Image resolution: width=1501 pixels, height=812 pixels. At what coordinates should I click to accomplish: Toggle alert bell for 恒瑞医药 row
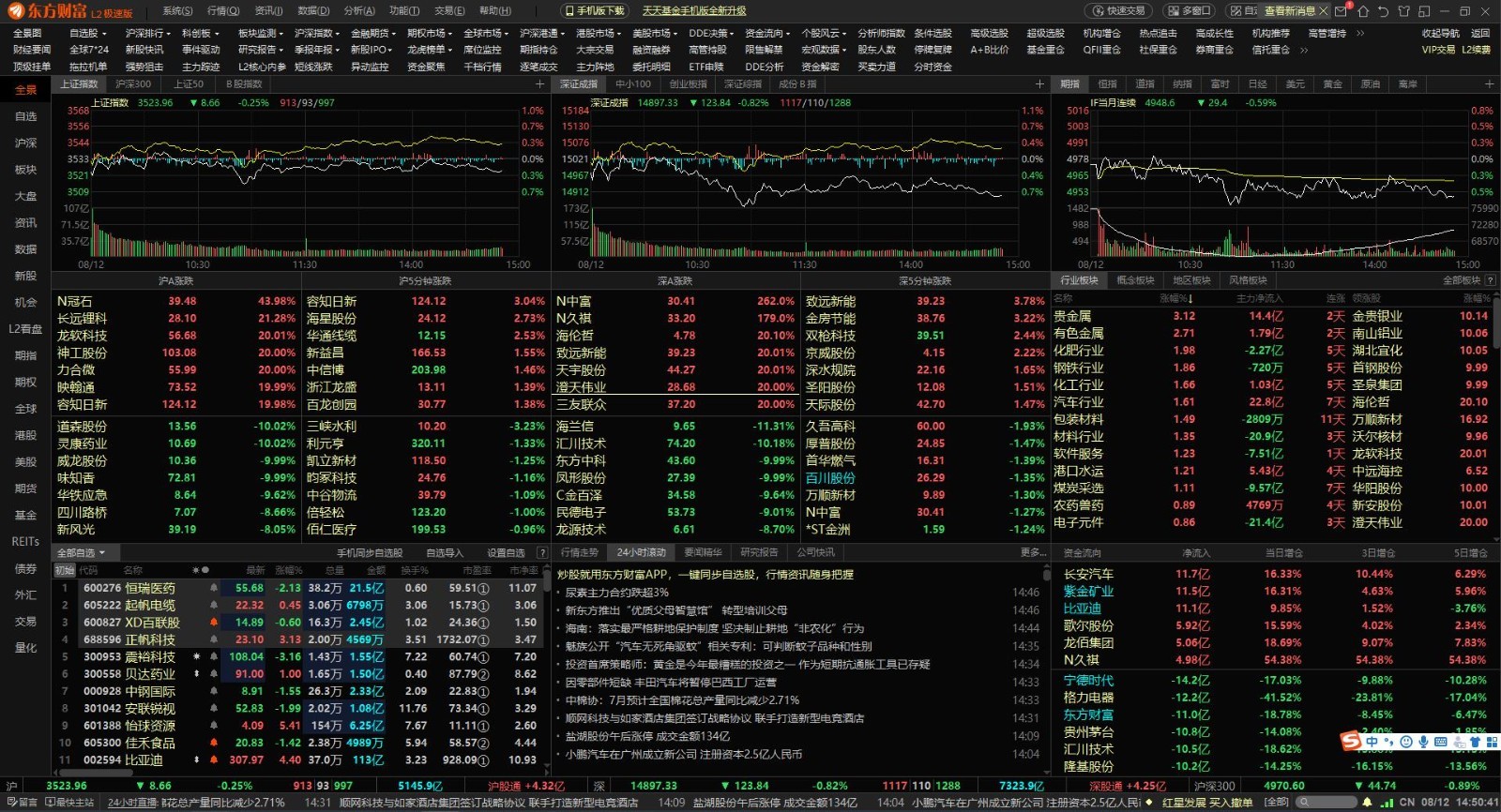coord(214,589)
